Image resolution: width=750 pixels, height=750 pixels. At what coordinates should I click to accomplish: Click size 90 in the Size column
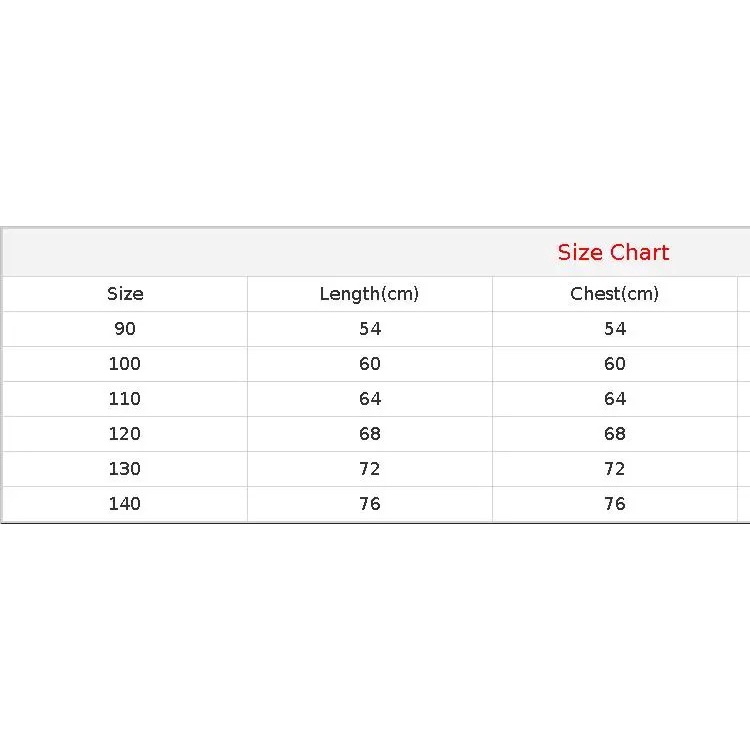click(125, 329)
